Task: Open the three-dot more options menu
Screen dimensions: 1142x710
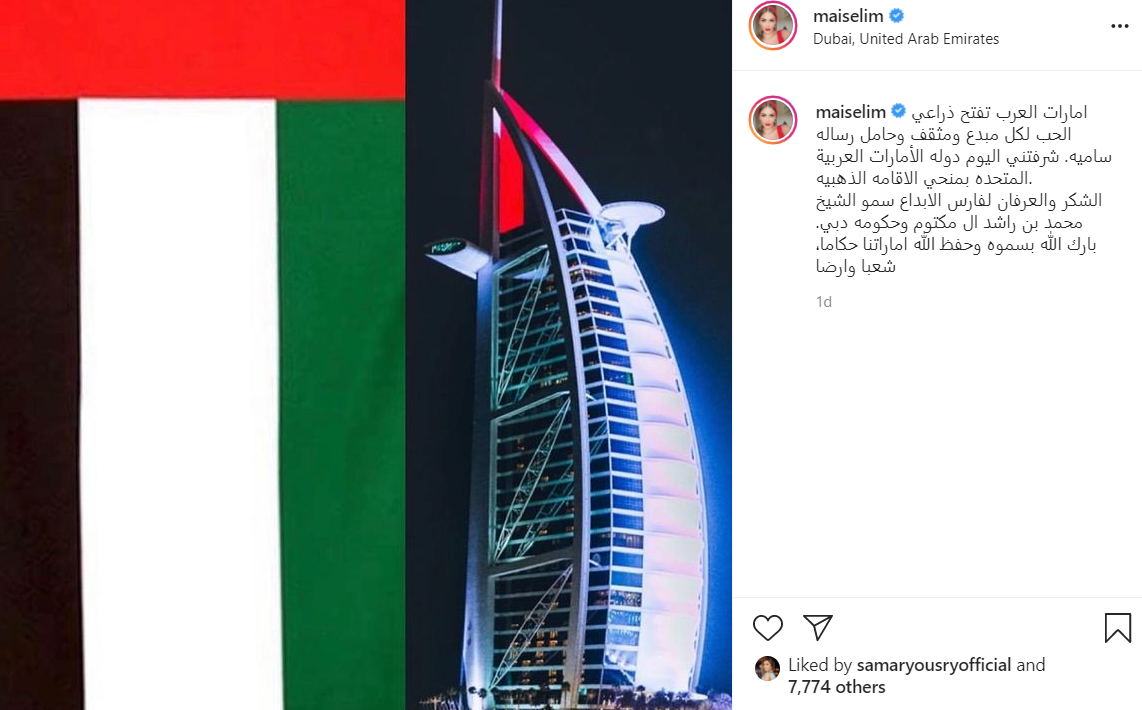Action: [1119, 26]
